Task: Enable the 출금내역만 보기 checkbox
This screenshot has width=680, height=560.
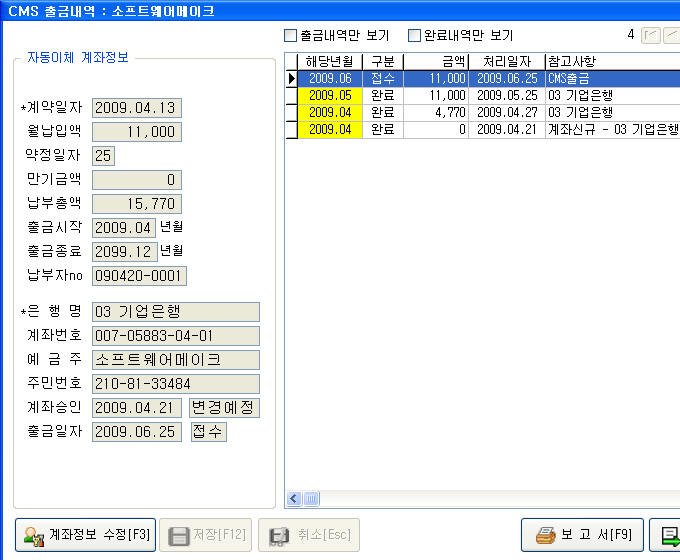Action: tap(290, 36)
